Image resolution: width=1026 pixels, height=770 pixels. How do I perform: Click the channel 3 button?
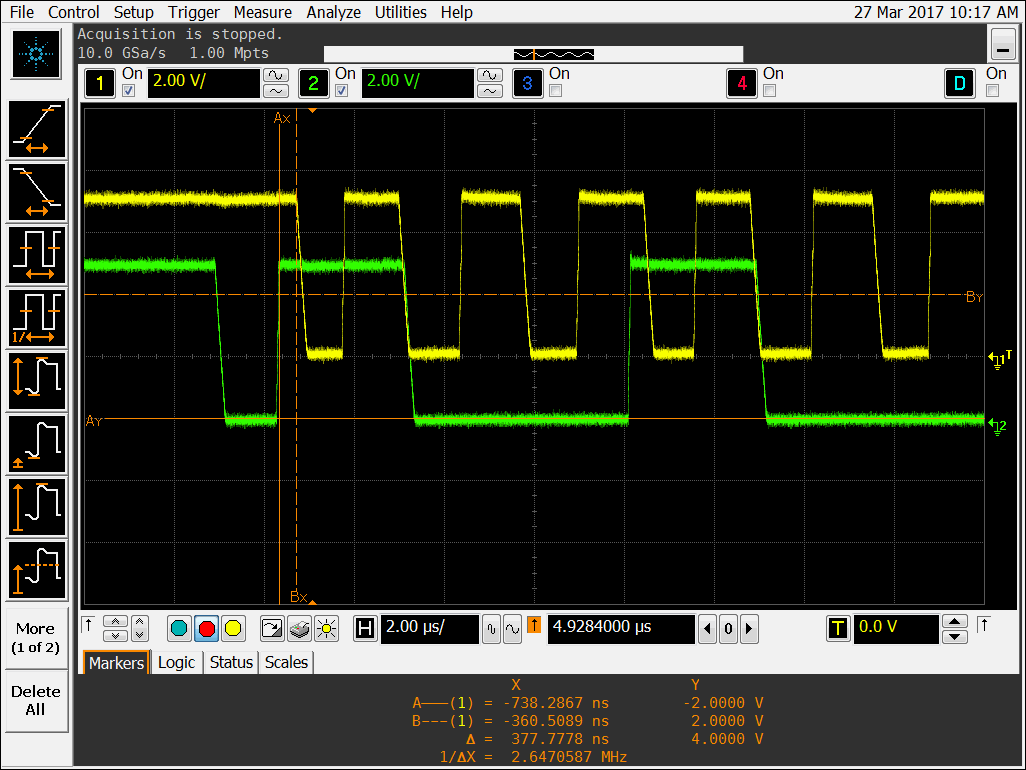pos(527,83)
